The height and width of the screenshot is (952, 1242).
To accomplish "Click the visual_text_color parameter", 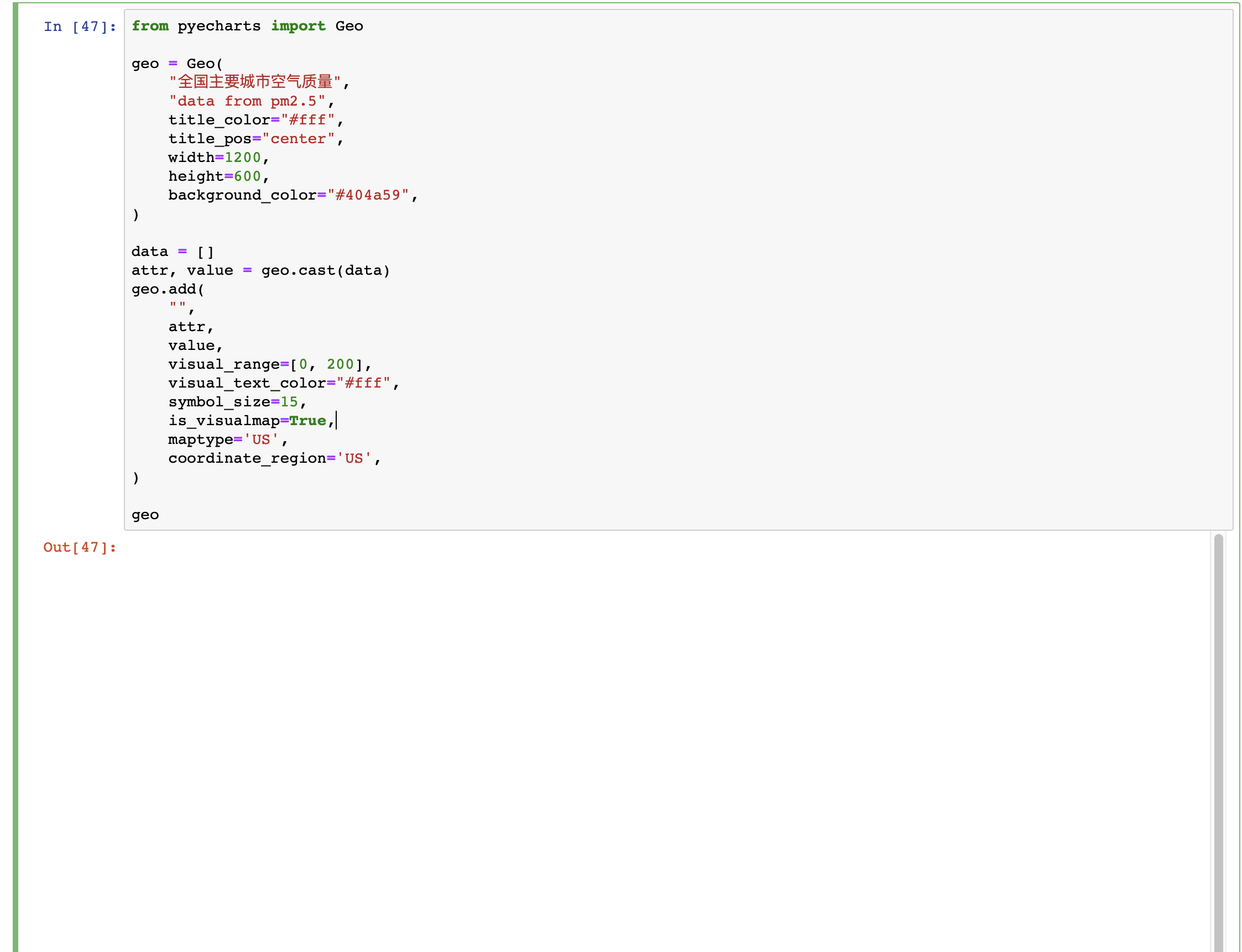I will click(x=247, y=383).
